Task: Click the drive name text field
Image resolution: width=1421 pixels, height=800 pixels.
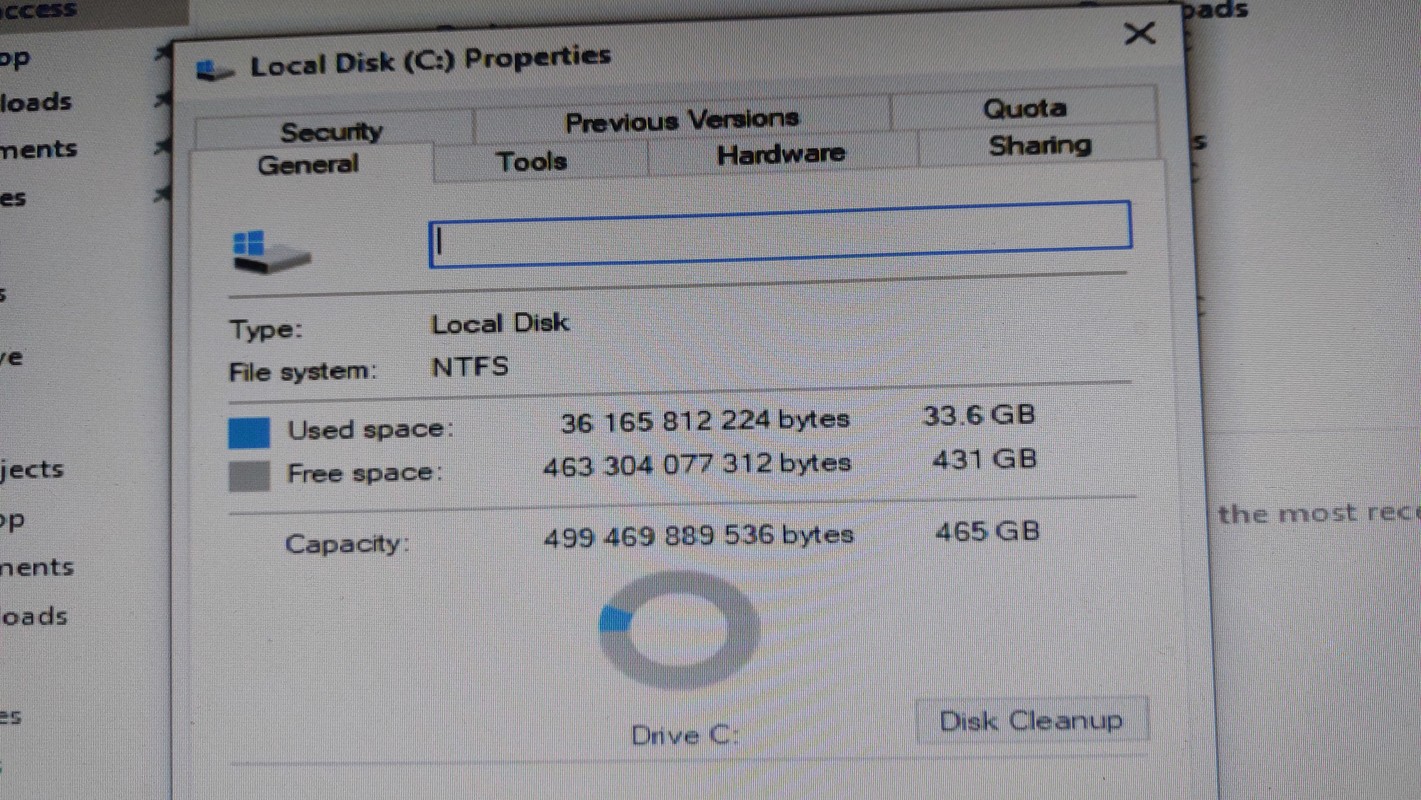Action: pos(780,235)
